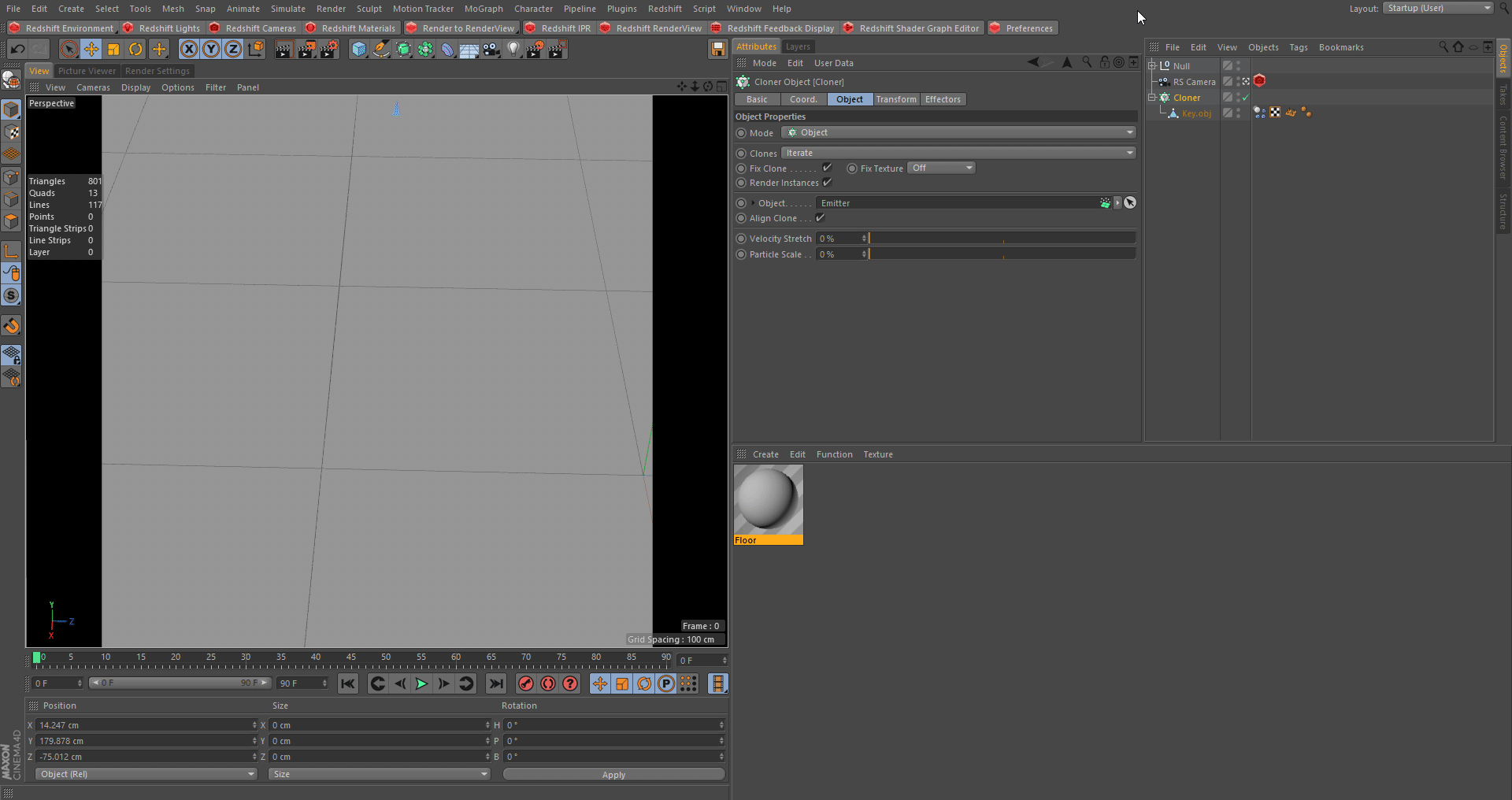Viewport: 1512px width, 800px height.
Task: Click the camera object icon in toolbar
Action: [x=491, y=50]
